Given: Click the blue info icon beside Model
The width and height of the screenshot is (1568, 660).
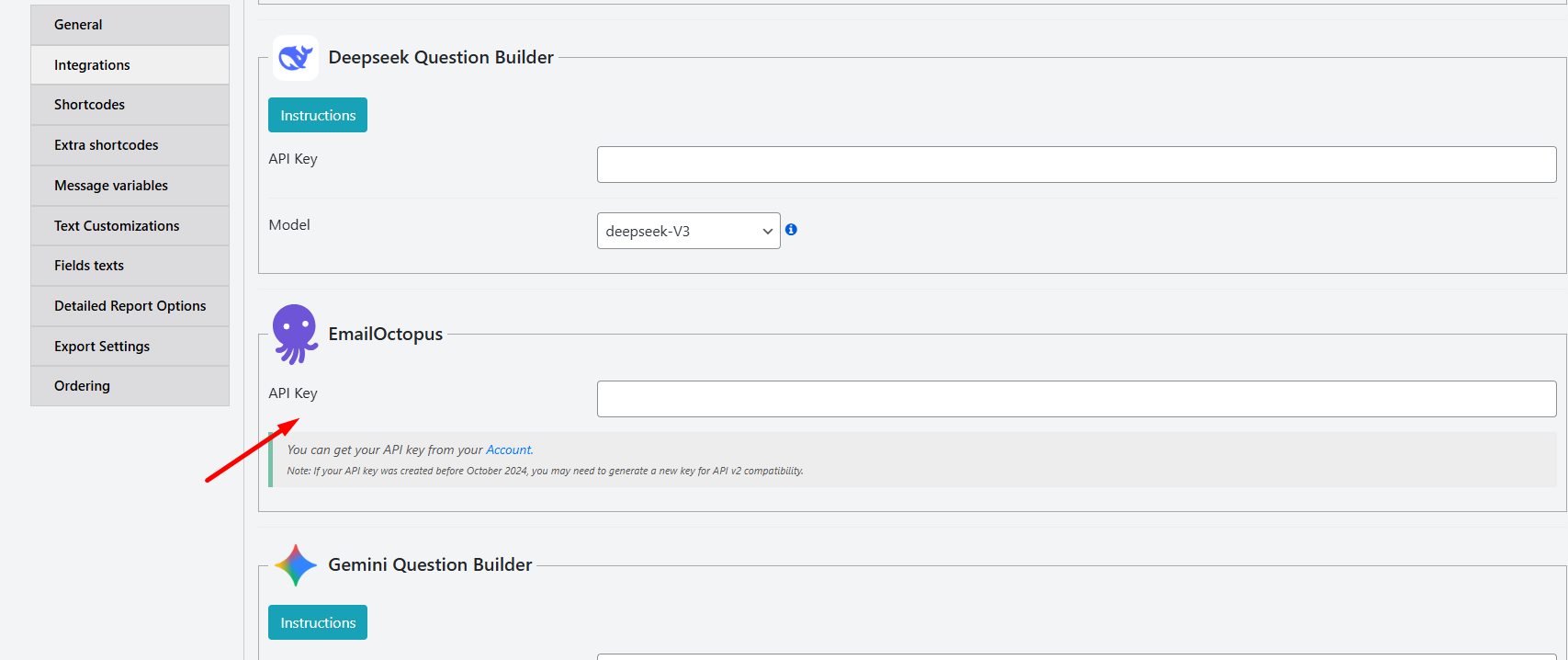Looking at the screenshot, I should (x=791, y=230).
